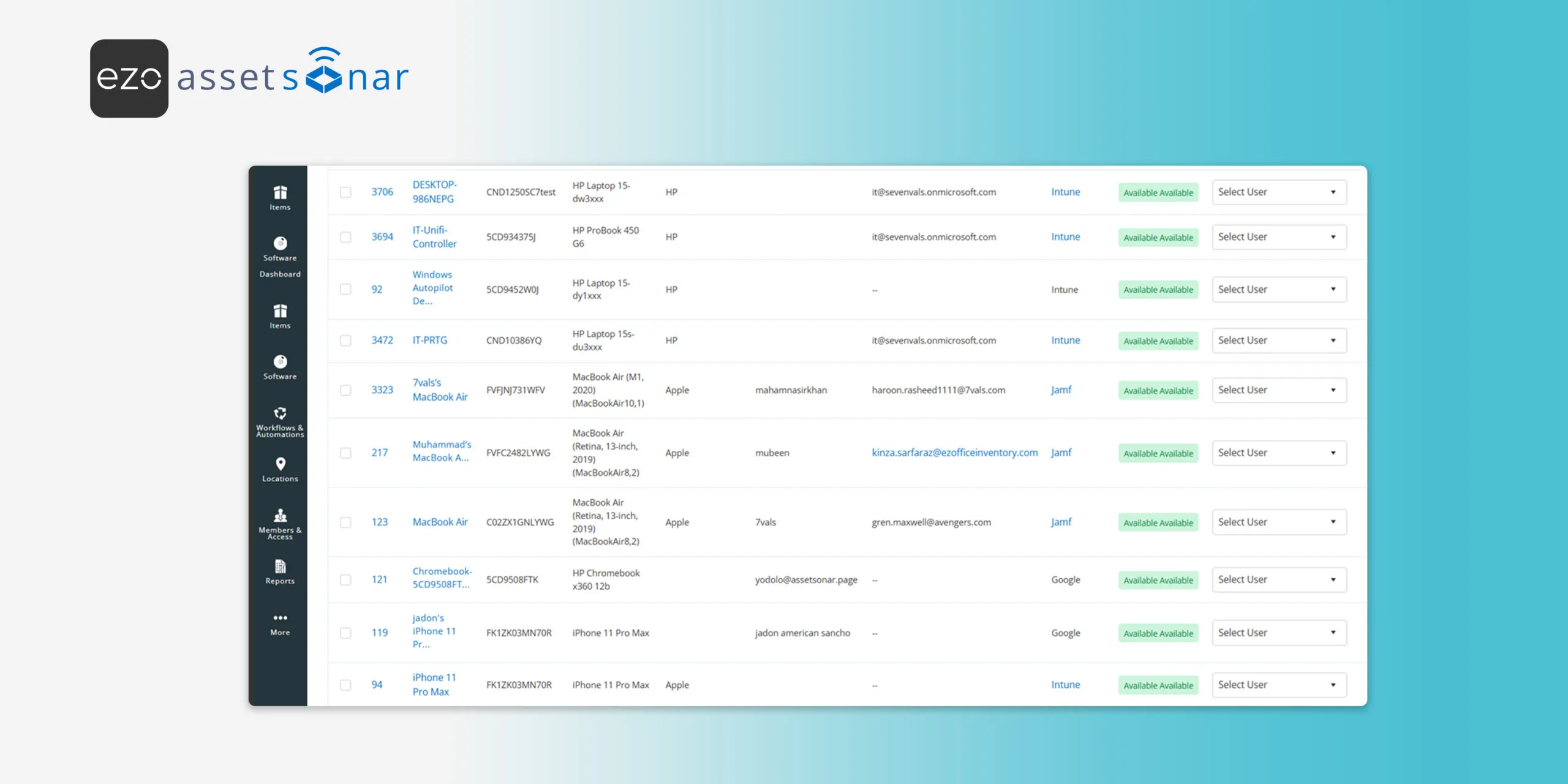Open Select User dropdown for asset 119
Screen dimensions: 1568x784
coord(1279,633)
